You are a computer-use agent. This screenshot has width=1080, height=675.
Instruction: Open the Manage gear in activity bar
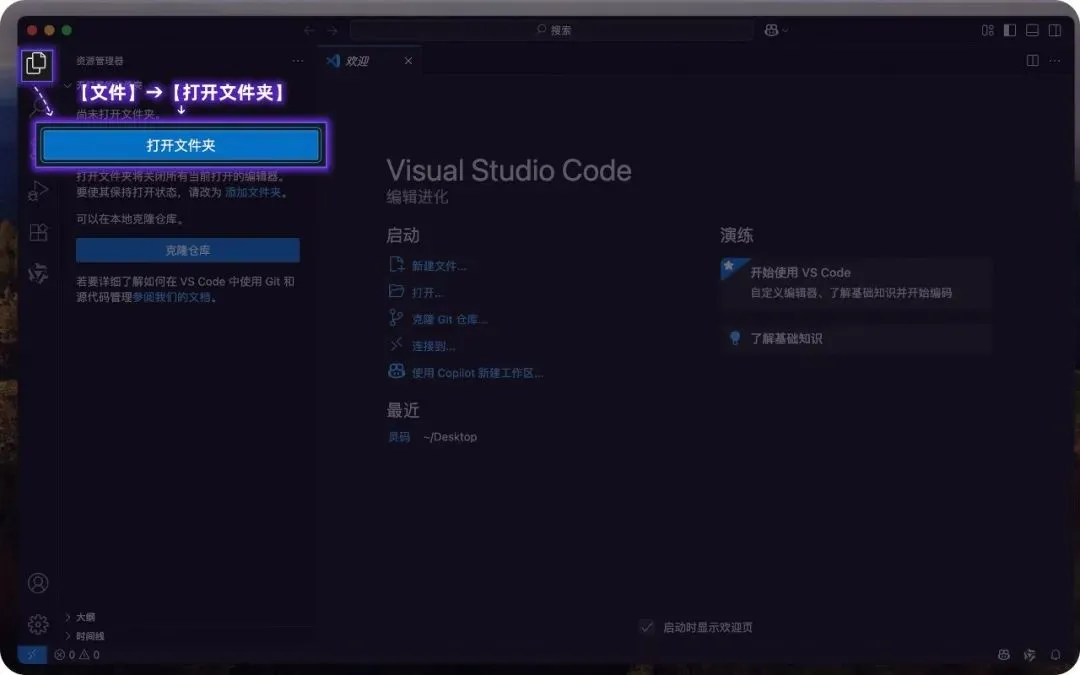[x=38, y=624]
